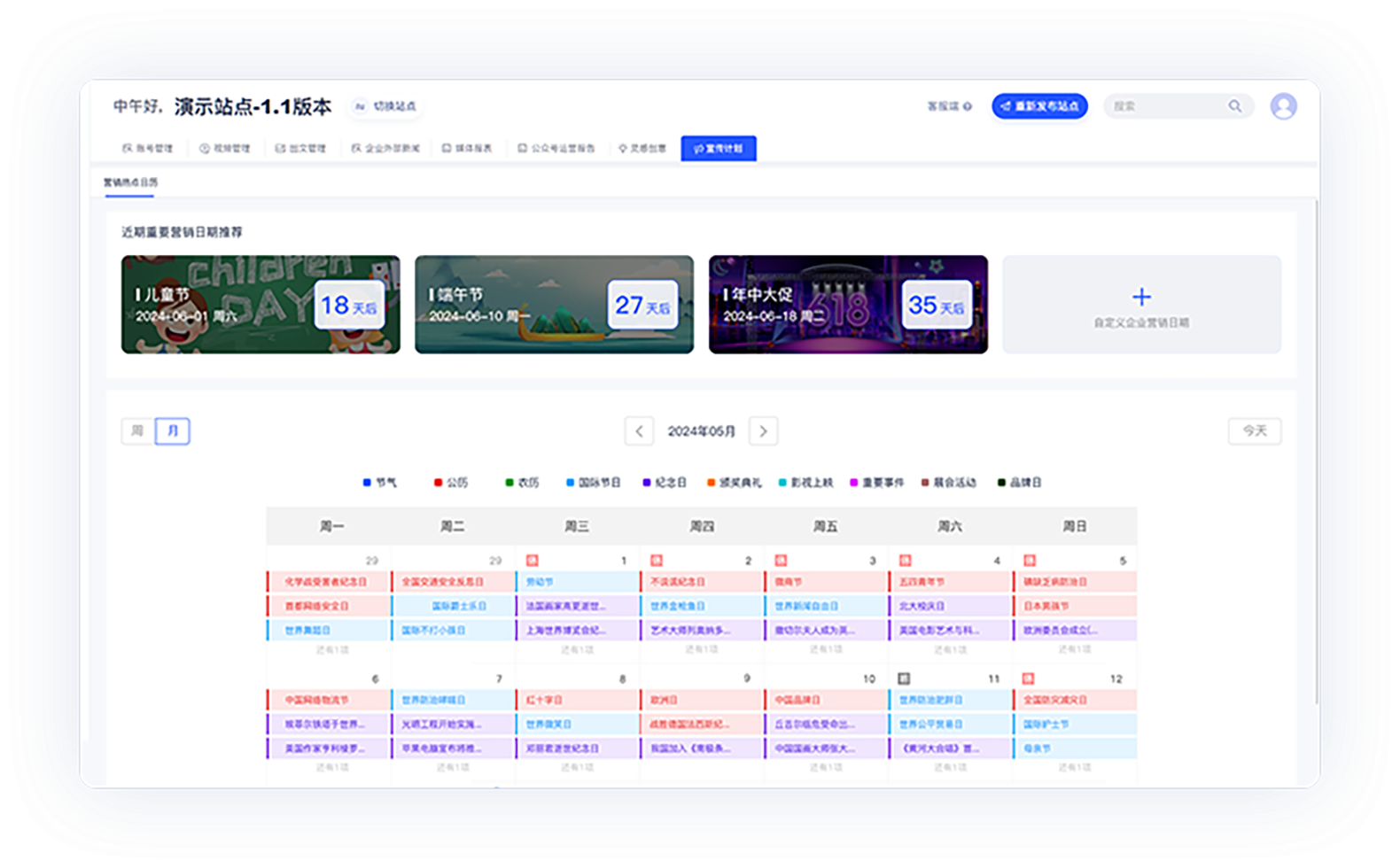Open the user avatar profile icon
Image resolution: width=1400 pixels, height=868 pixels.
(x=1283, y=106)
